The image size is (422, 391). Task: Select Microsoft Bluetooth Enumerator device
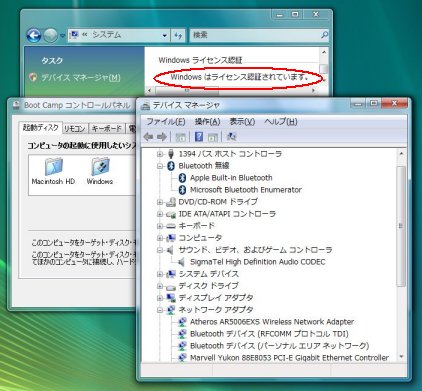[245, 190]
